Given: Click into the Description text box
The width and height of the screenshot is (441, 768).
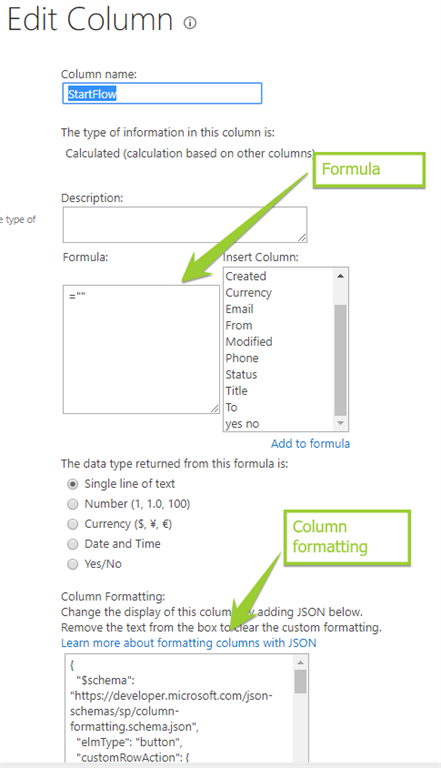Looking at the screenshot, I should click(185, 225).
